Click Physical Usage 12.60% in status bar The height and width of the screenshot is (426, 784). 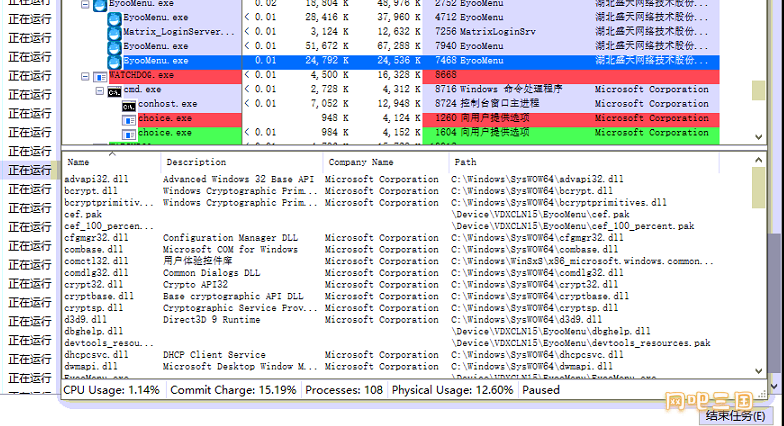pyautogui.click(x=452, y=390)
